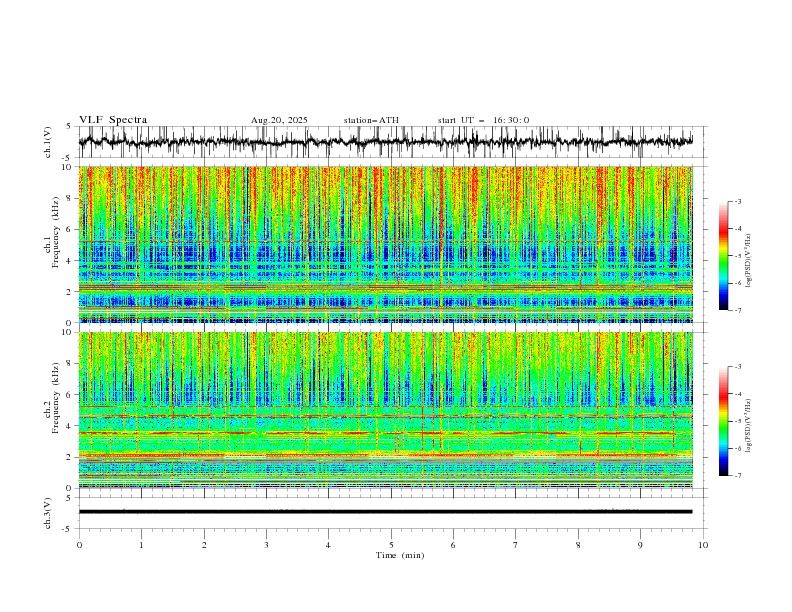Click the ch.1 voltage waveform trace
Screen dimensions: 792x612
tap(385, 142)
